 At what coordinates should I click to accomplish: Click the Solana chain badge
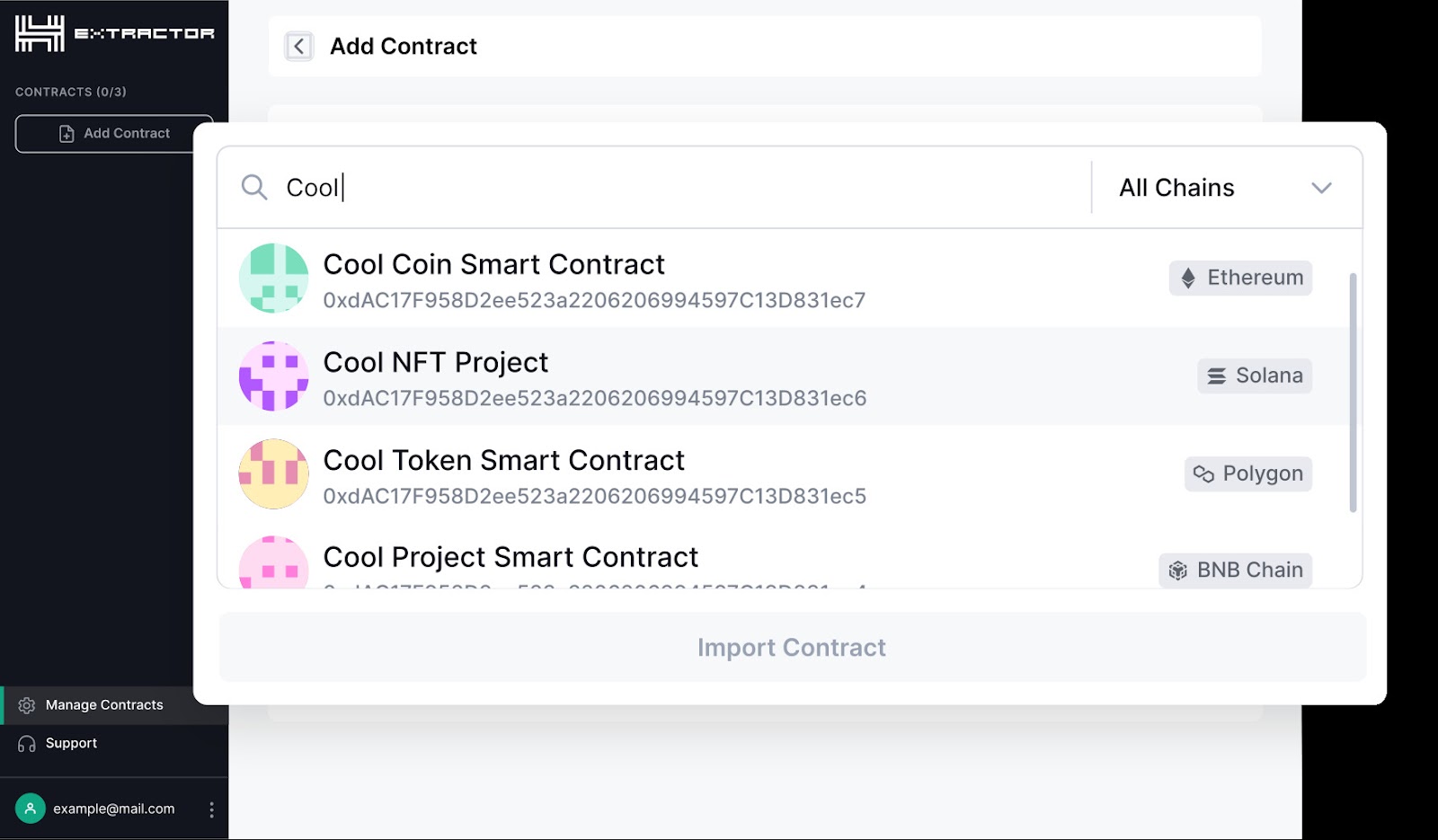pos(1255,376)
